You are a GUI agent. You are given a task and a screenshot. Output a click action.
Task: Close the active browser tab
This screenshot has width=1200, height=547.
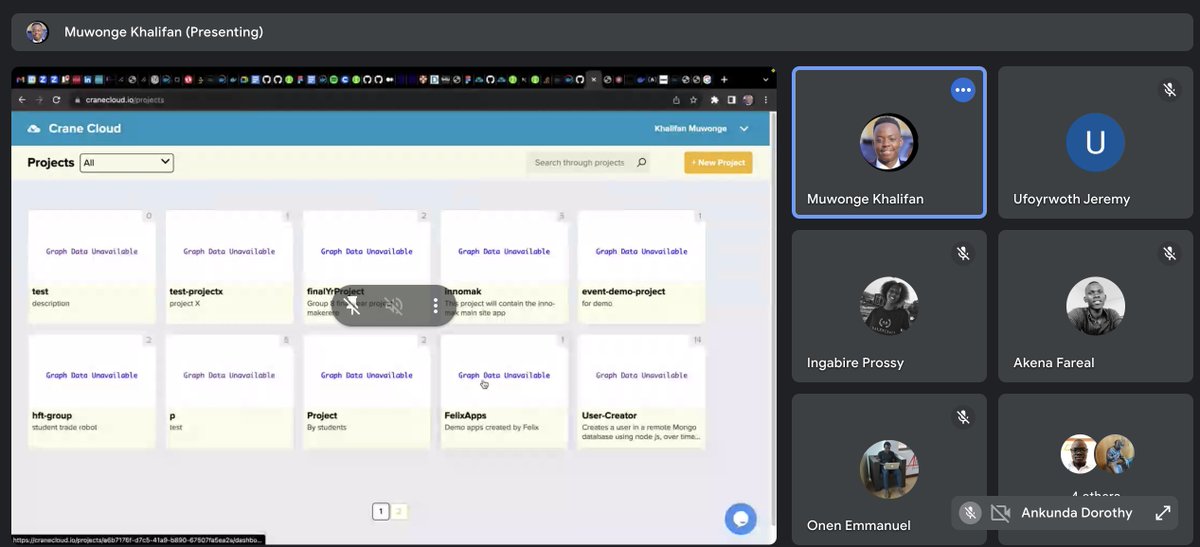pyautogui.click(x=593, y=79)
